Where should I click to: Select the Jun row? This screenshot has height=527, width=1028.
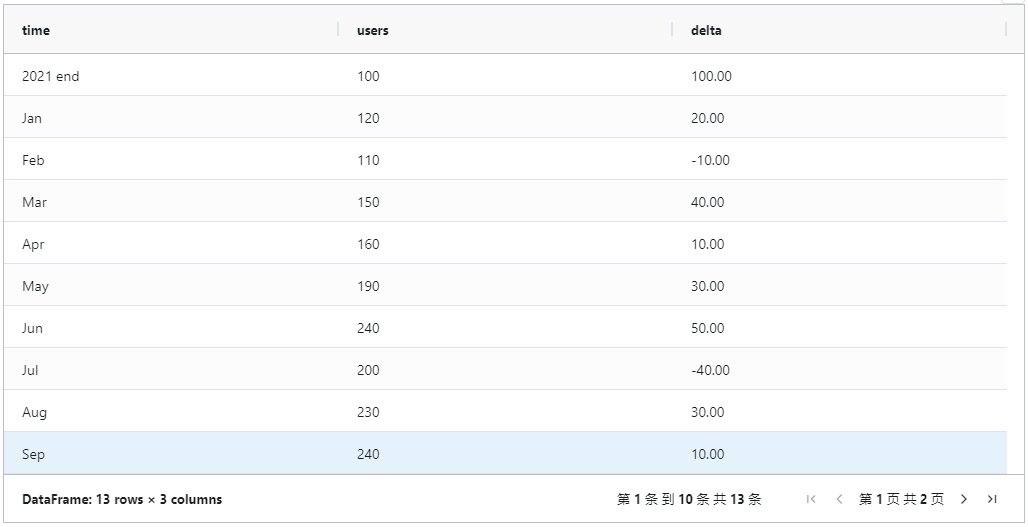coord(32,328)
